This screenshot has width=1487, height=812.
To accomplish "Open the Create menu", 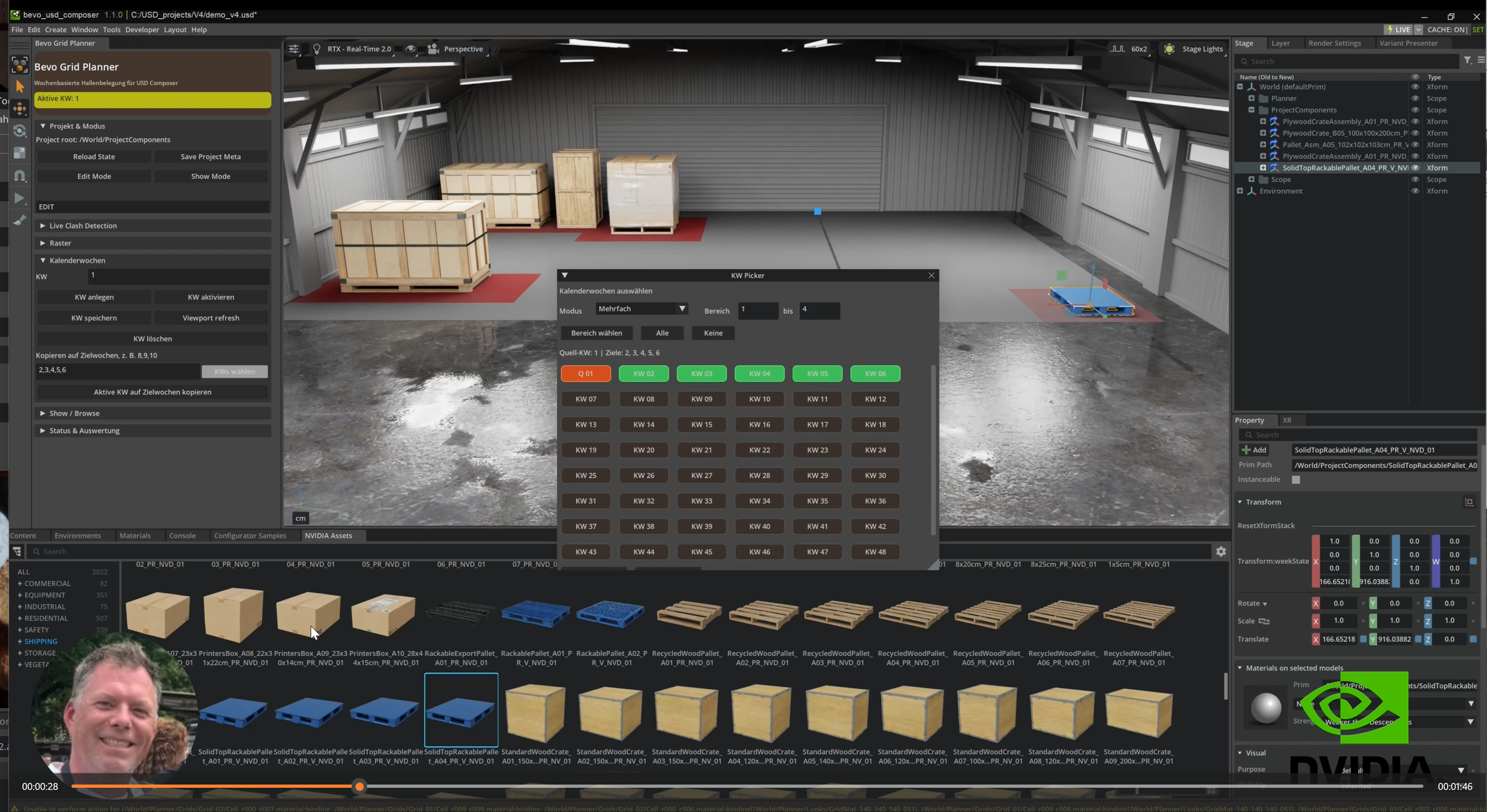I will tap(55, 30).
